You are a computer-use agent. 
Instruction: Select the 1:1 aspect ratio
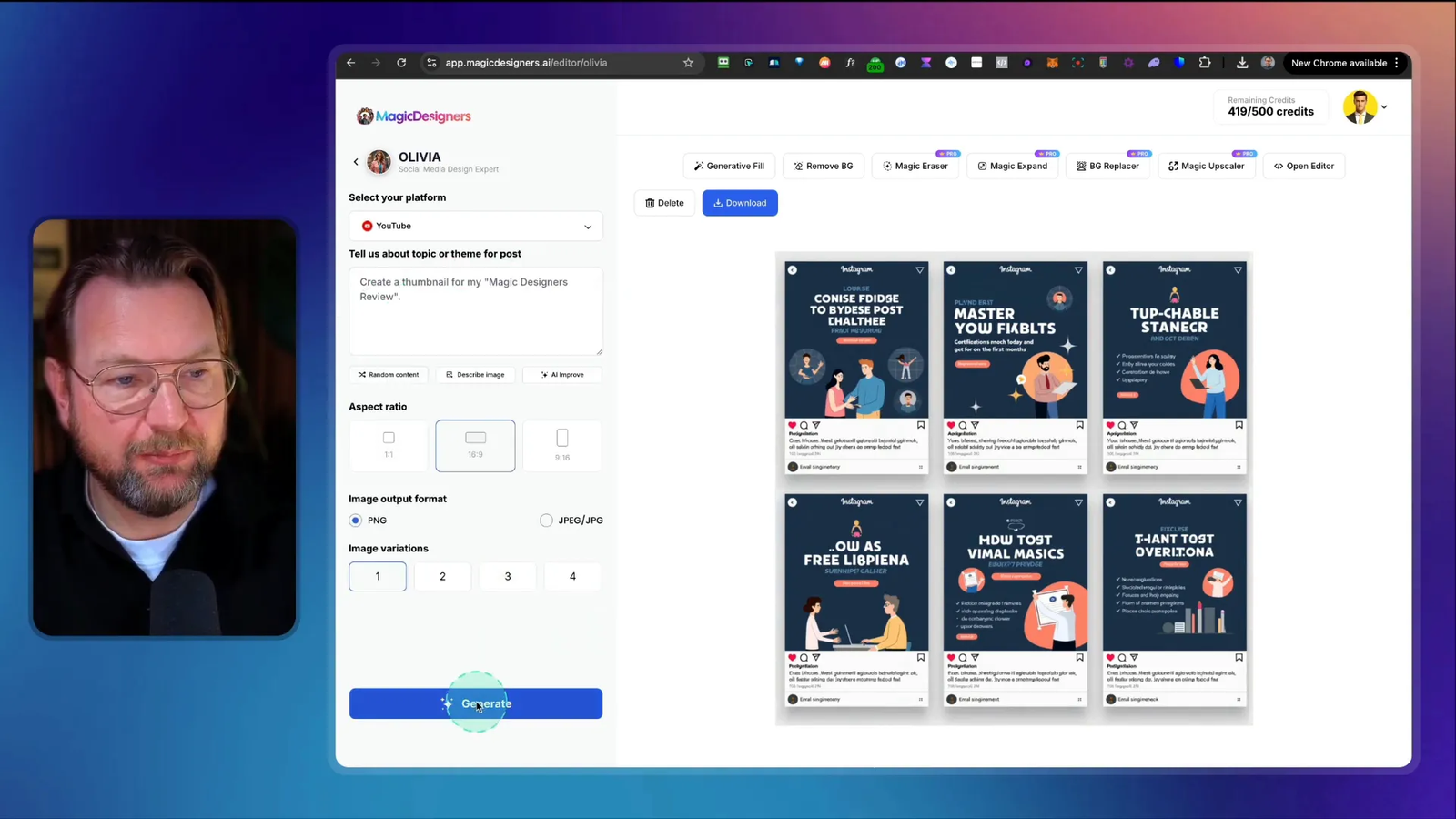click(389, 445)
